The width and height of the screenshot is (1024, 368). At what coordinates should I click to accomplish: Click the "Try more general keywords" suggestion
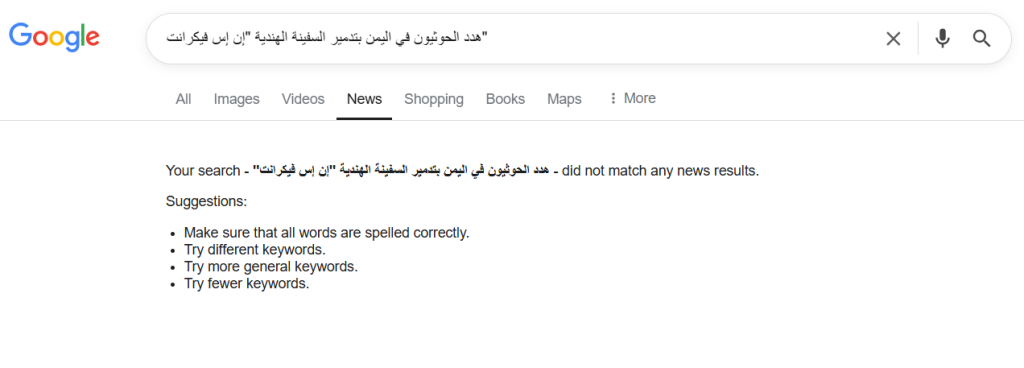(271, 267)
